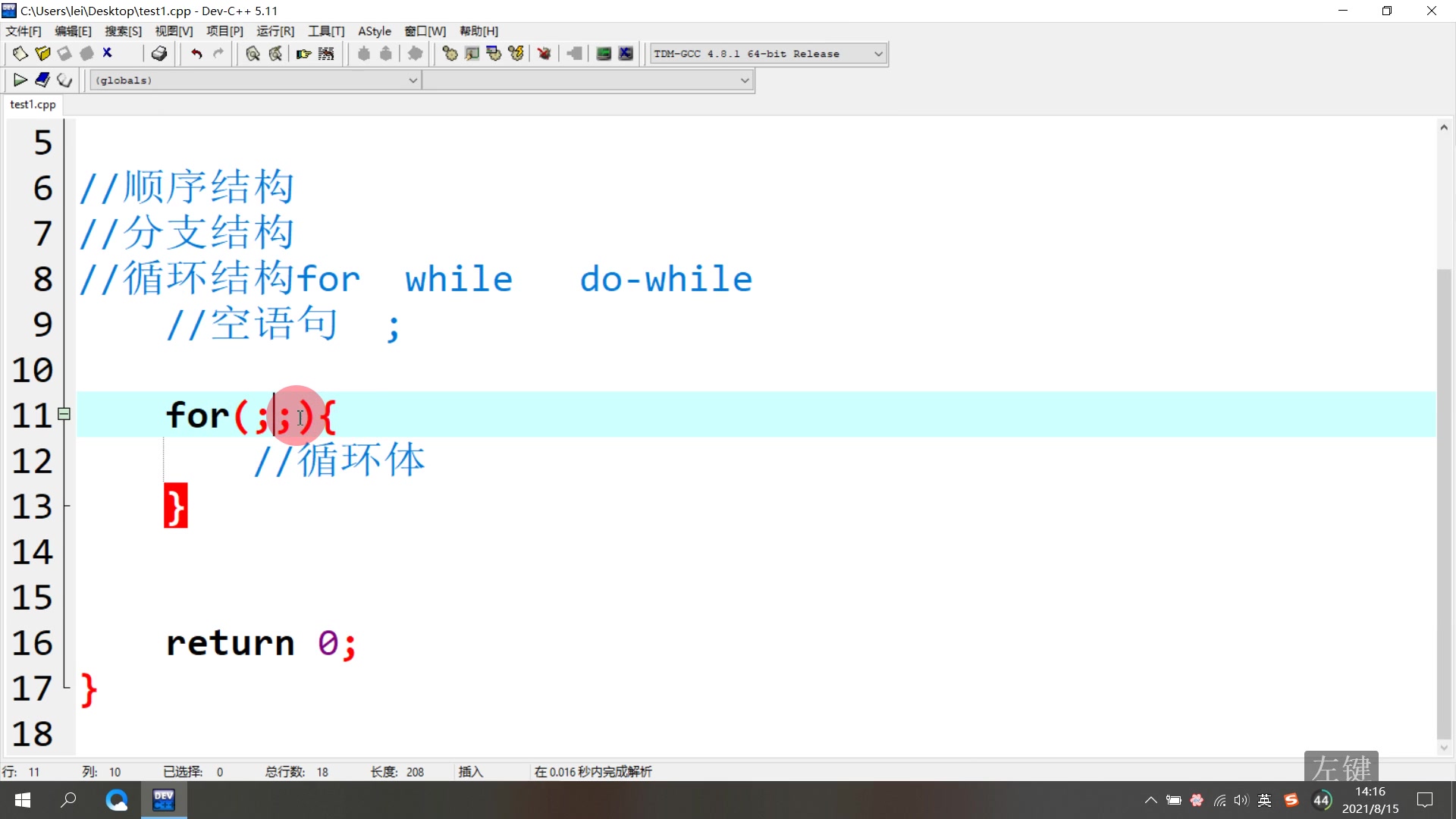Toggle Sogou input method tray icon
1456x819 pixels.
[1291, 800]
